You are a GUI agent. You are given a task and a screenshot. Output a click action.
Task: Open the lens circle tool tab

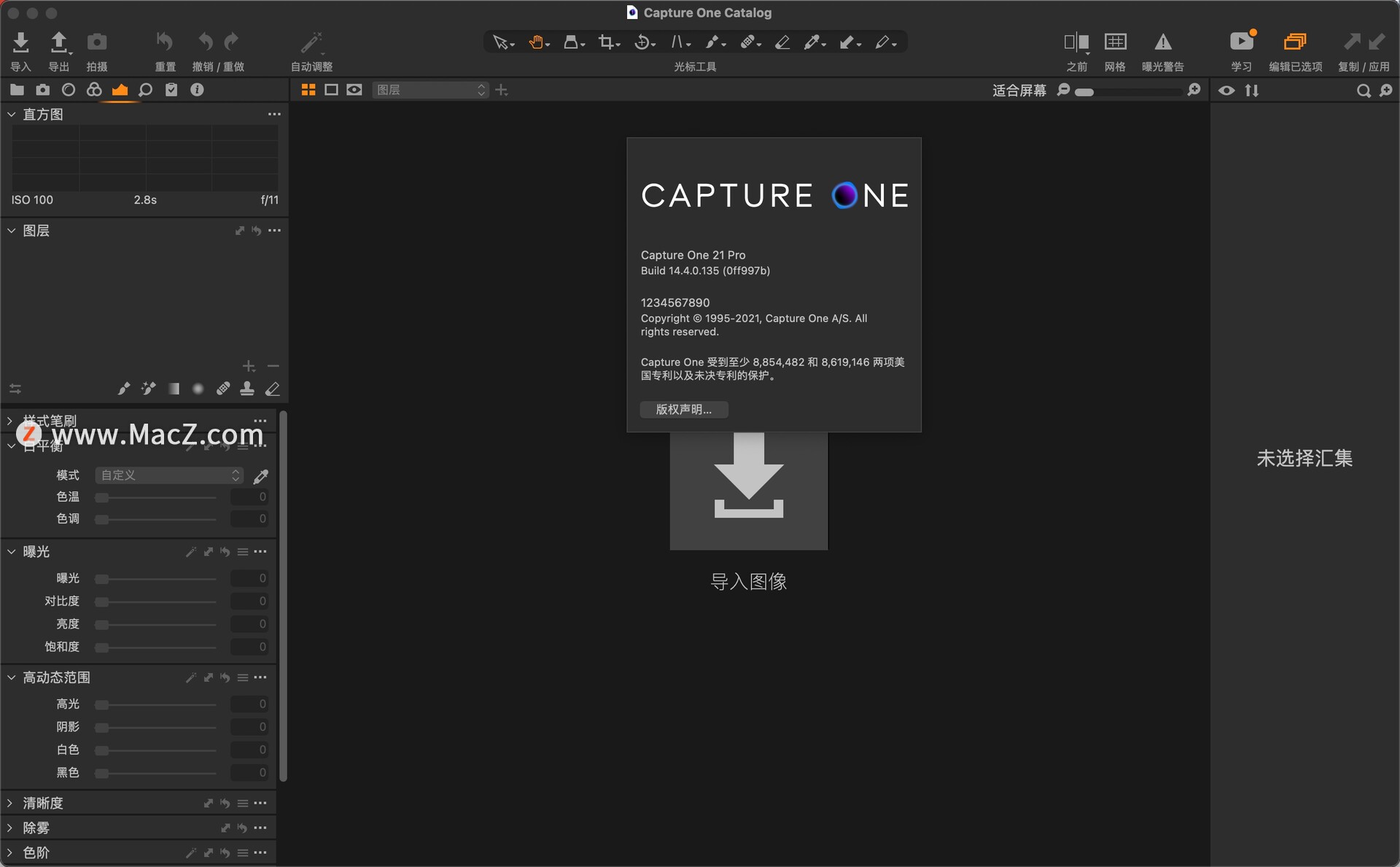pos(69,90)
